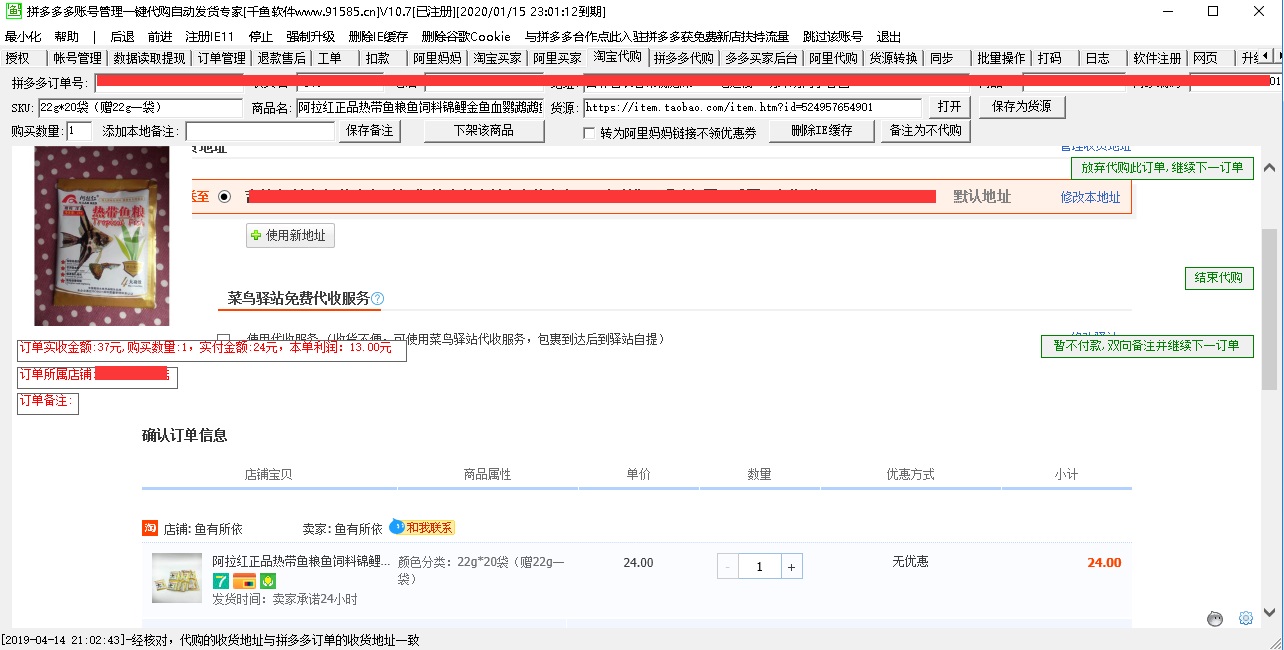Click the 使用新地址 button

pos(291,236)
